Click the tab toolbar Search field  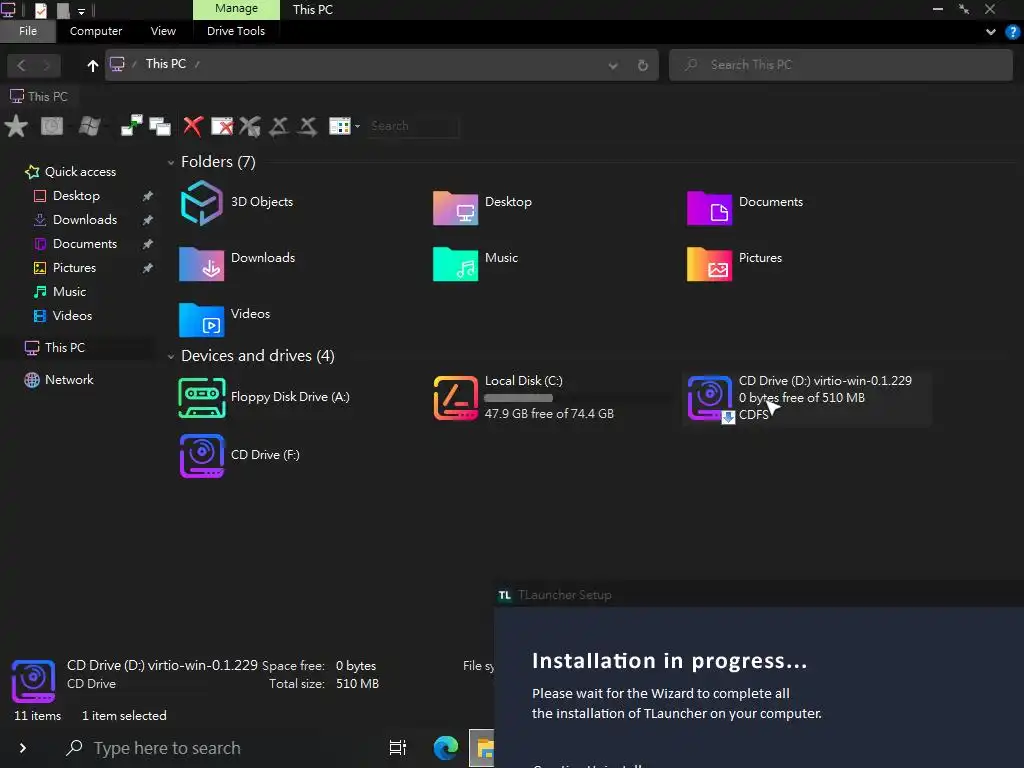click(x=413, y=126)
